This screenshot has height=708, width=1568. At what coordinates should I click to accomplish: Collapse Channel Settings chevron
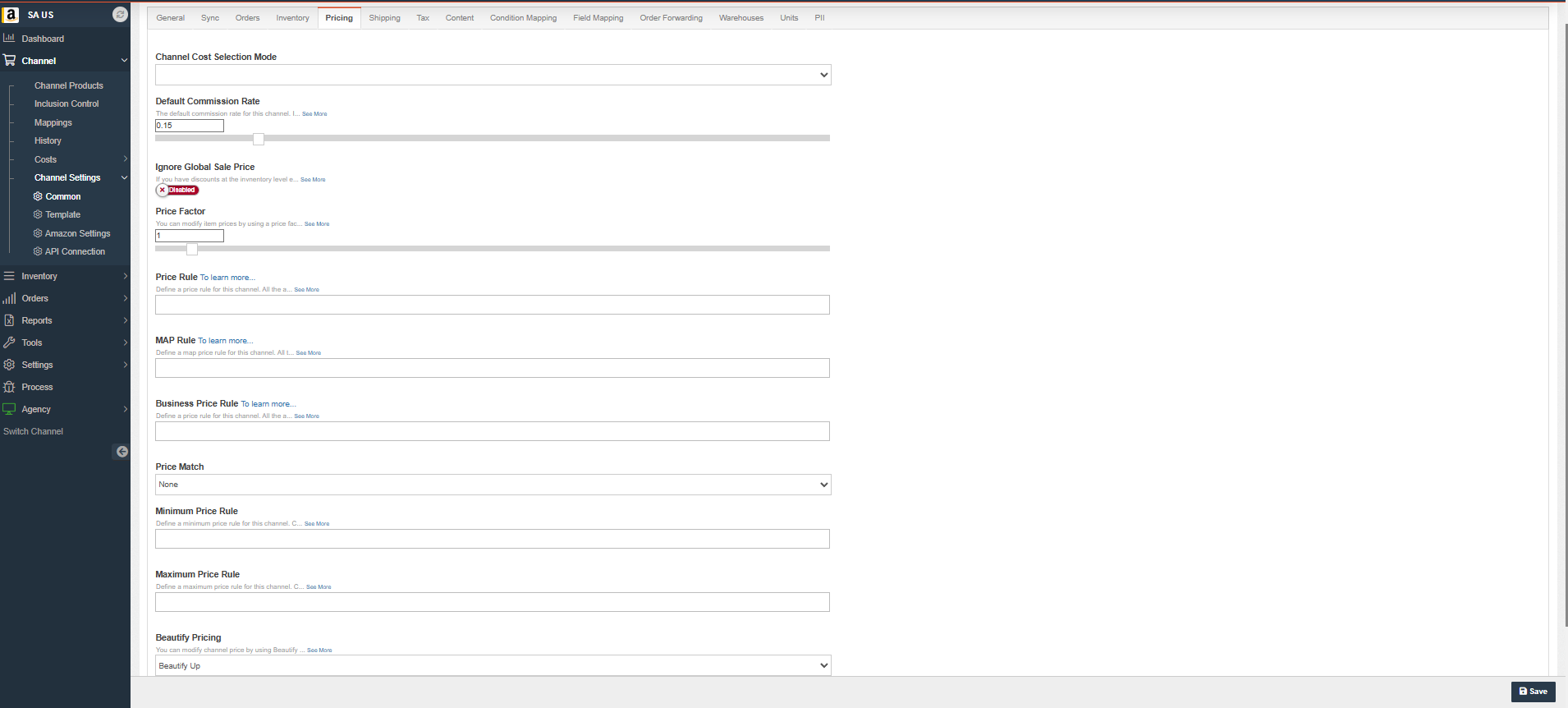[124, 177]
